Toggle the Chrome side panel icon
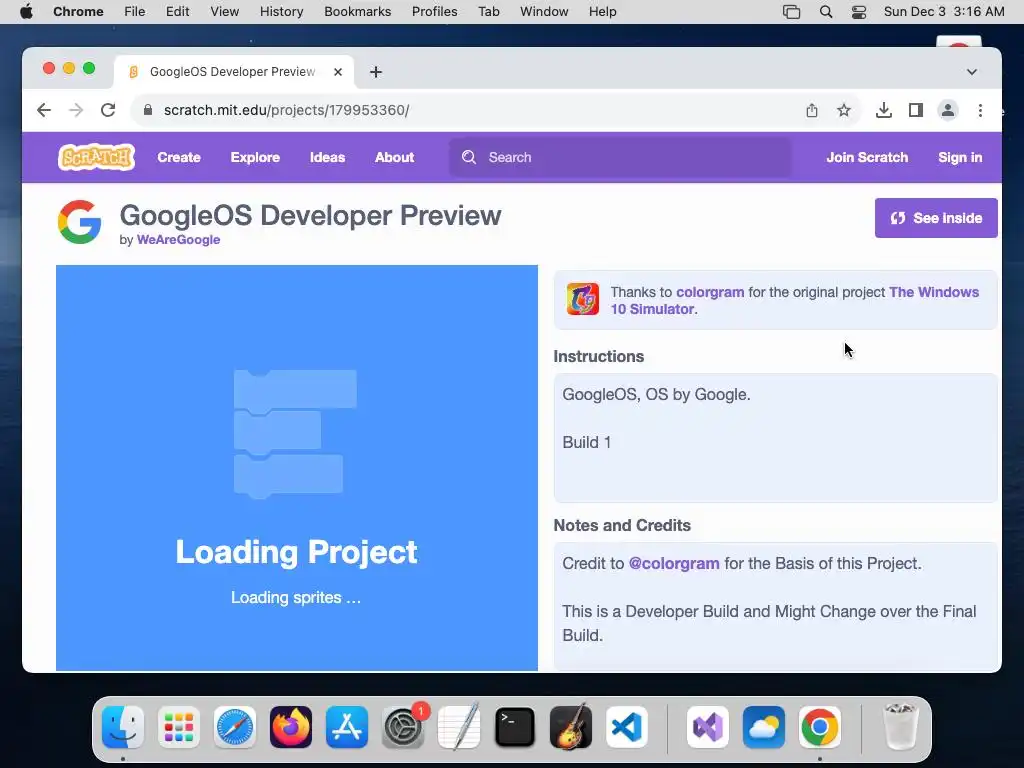Image resolution: width=1024 pixels, height=768 pixels. click(916, 110)
